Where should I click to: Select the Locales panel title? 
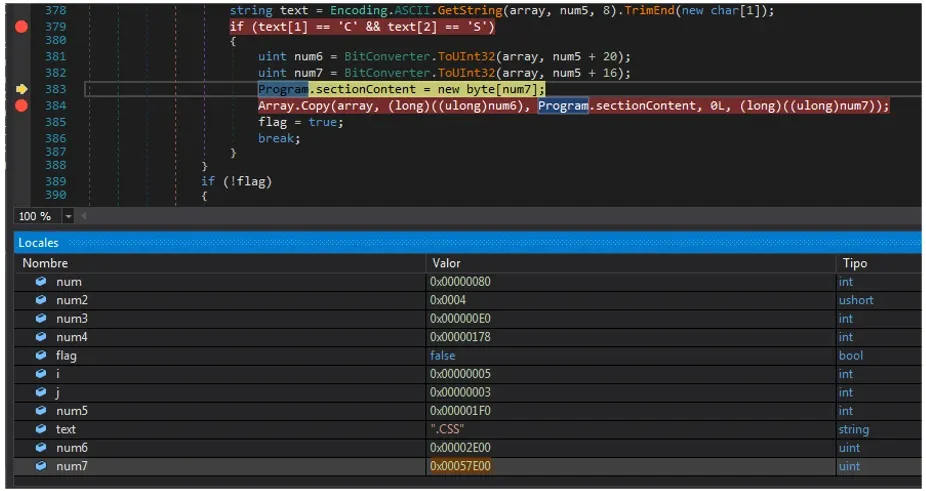tap(38, 243)
